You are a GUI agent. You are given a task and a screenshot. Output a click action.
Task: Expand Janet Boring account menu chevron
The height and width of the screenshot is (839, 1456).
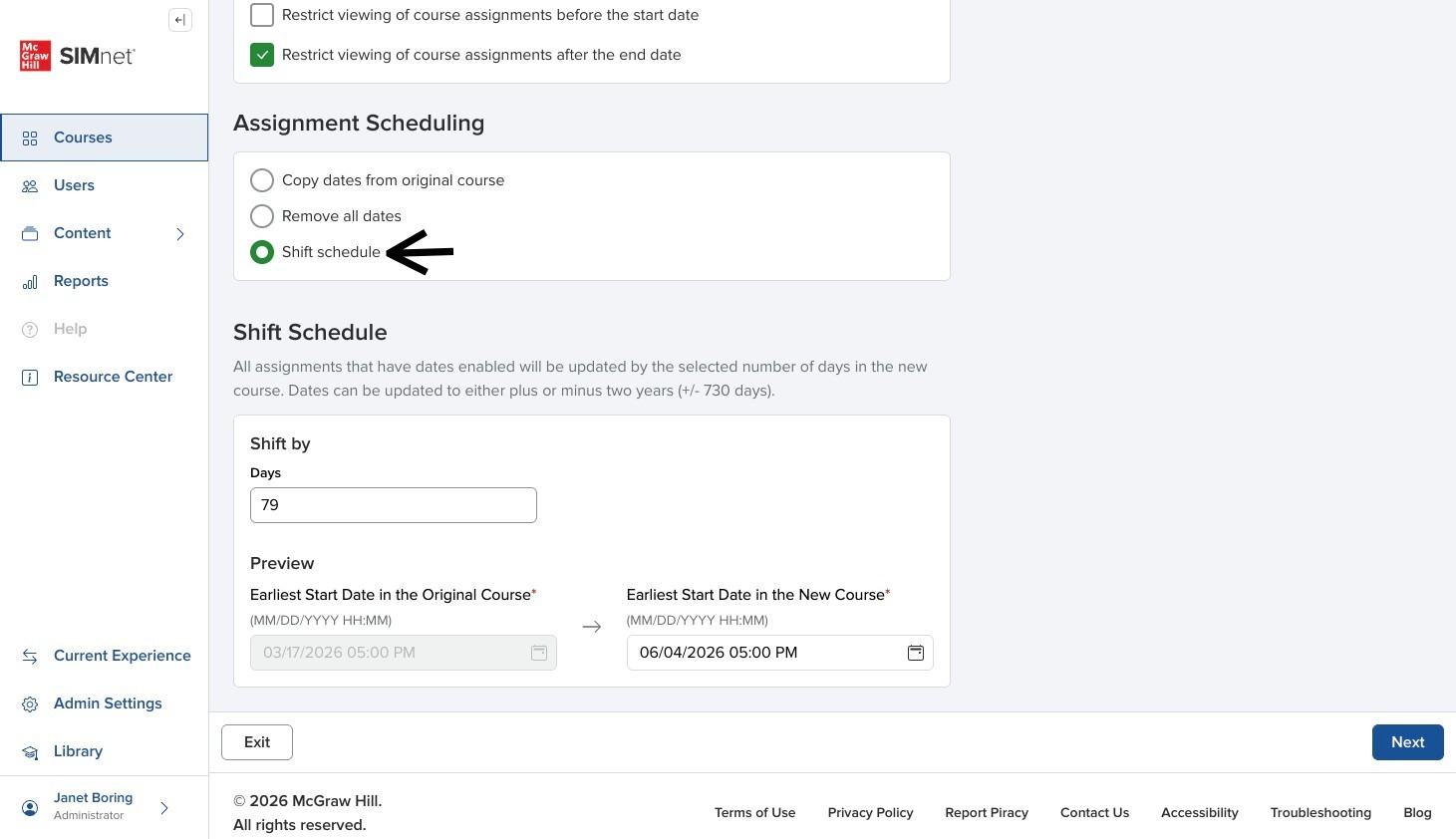tap(164, 808)
